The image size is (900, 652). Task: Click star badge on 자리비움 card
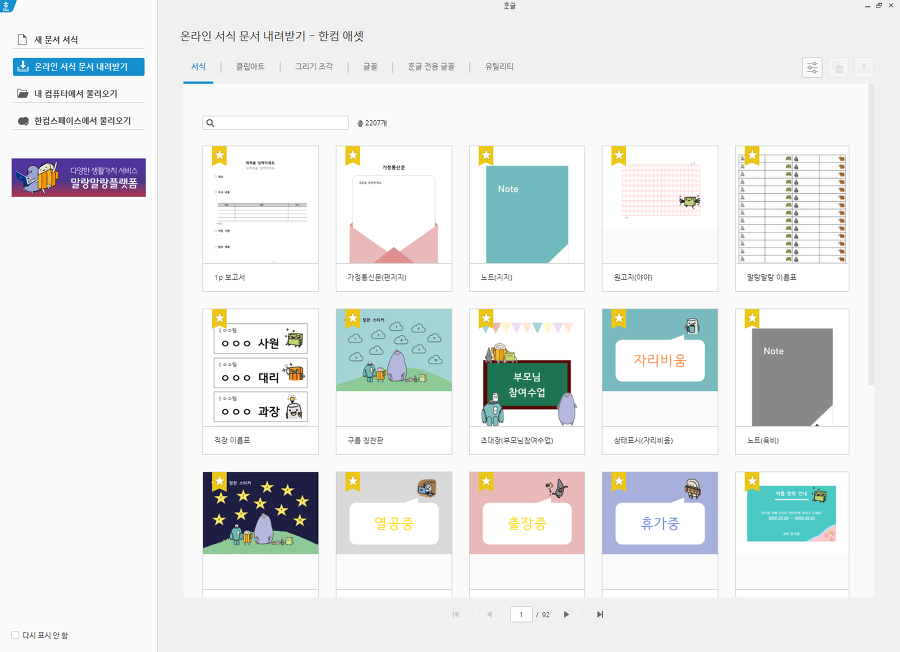(619, 318)
